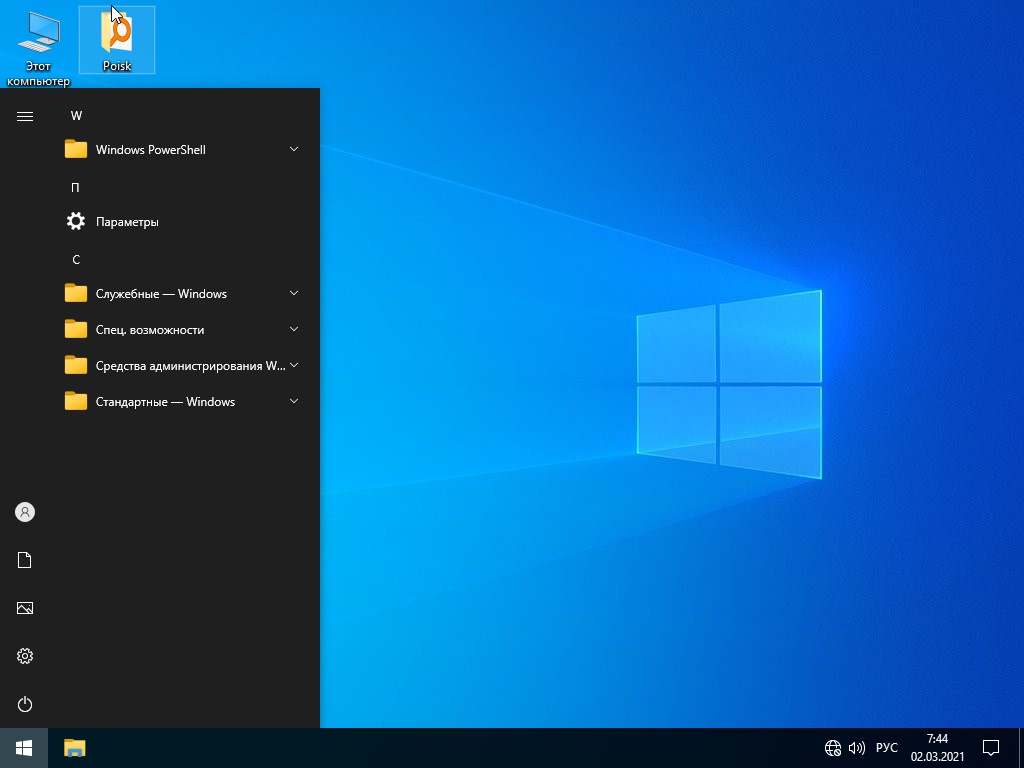The width and height of the screenshot is (1024, 768).
Task: Open Documents from Start sidebar
Action: click(x=25, y=560)
